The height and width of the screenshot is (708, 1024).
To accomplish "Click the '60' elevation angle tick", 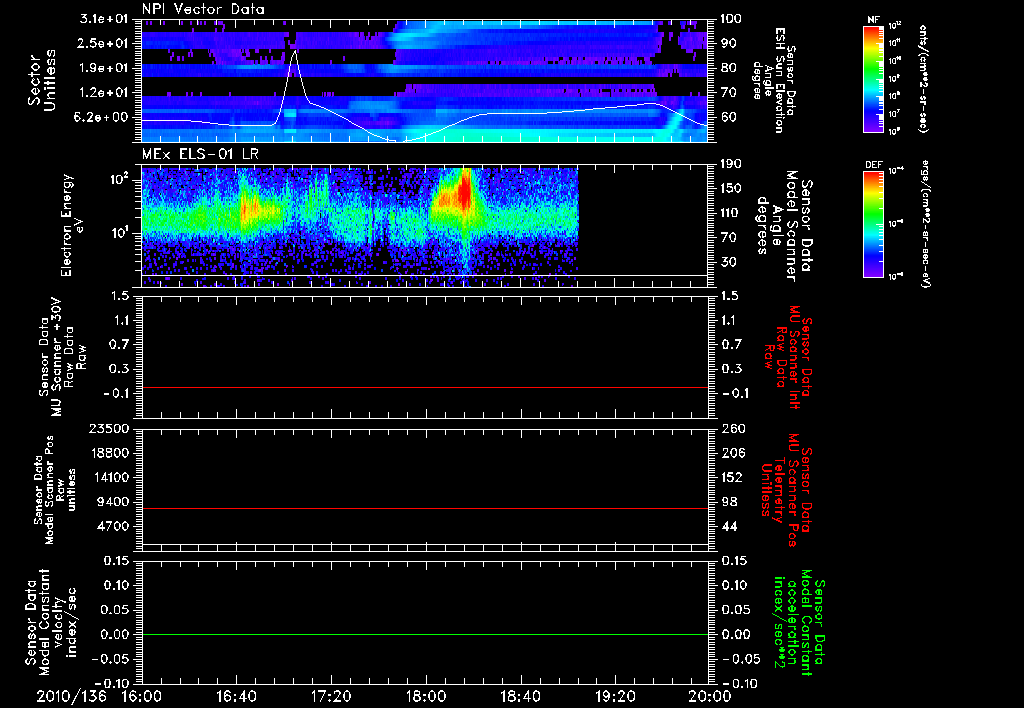I will (x=728, y=118).
